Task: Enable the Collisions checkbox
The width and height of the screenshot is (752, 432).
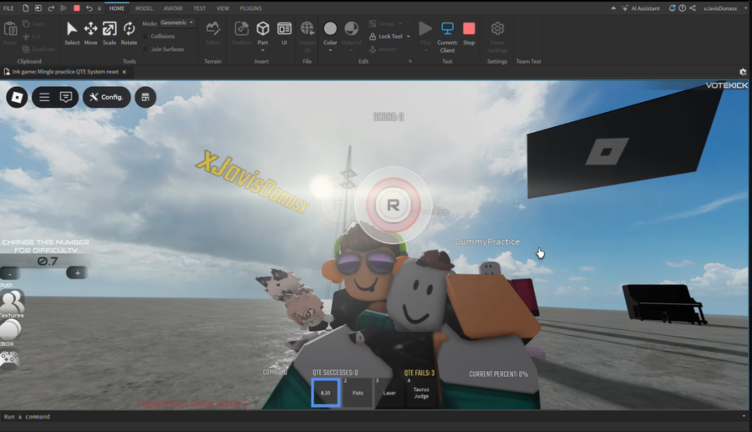Action: (146, 36)
